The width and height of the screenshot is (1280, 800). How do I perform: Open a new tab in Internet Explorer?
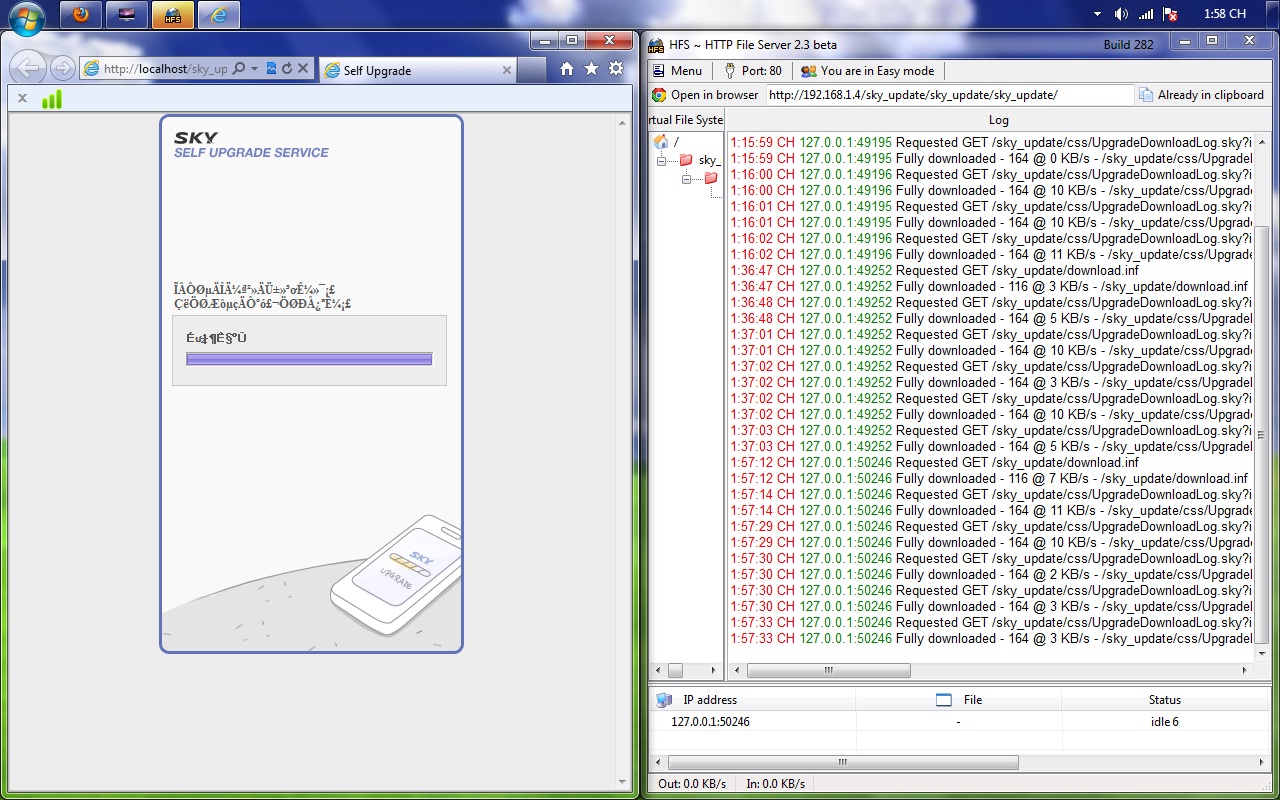click(533, 70)
